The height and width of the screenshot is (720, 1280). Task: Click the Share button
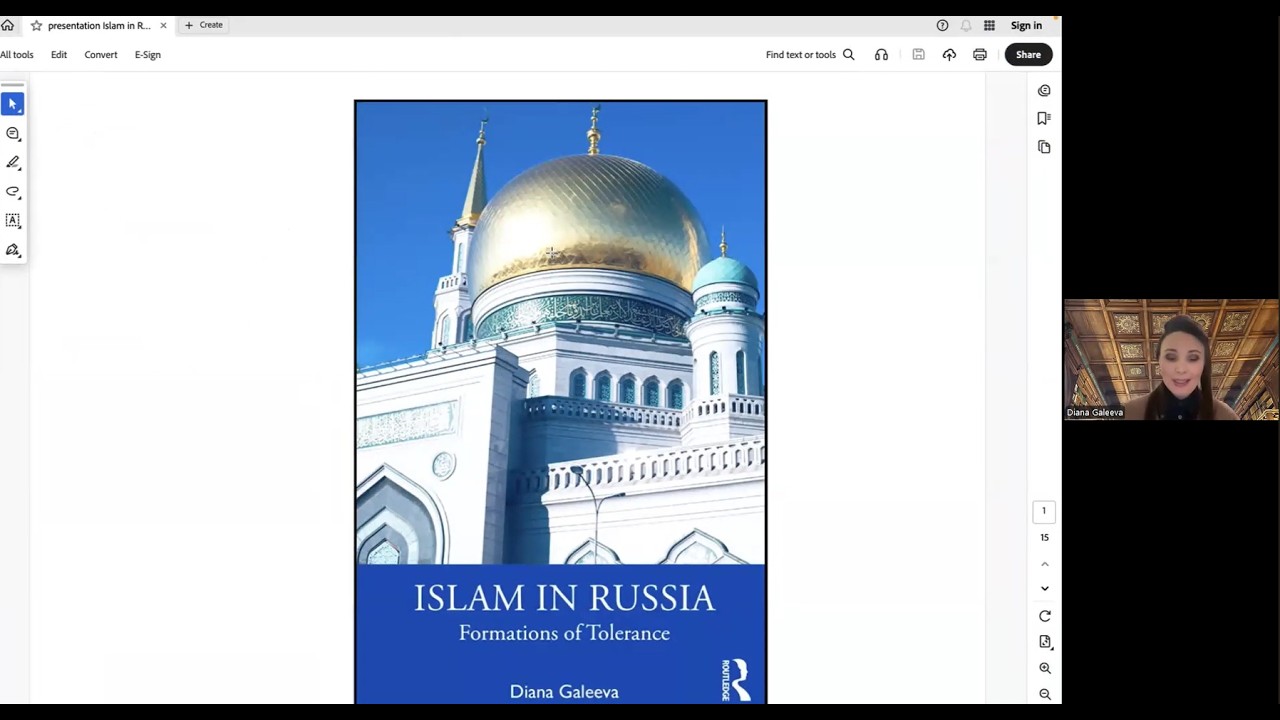(x=1028, y=55)
